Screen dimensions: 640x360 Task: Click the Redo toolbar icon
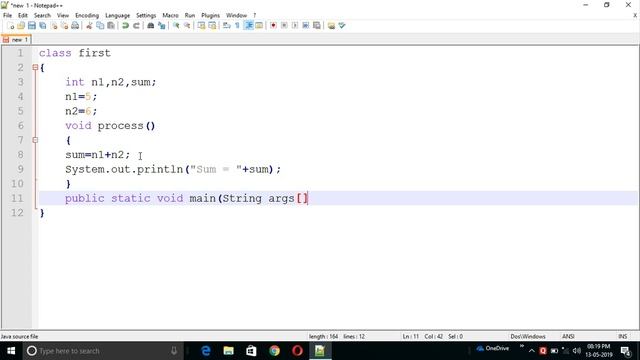click(136, 26)
